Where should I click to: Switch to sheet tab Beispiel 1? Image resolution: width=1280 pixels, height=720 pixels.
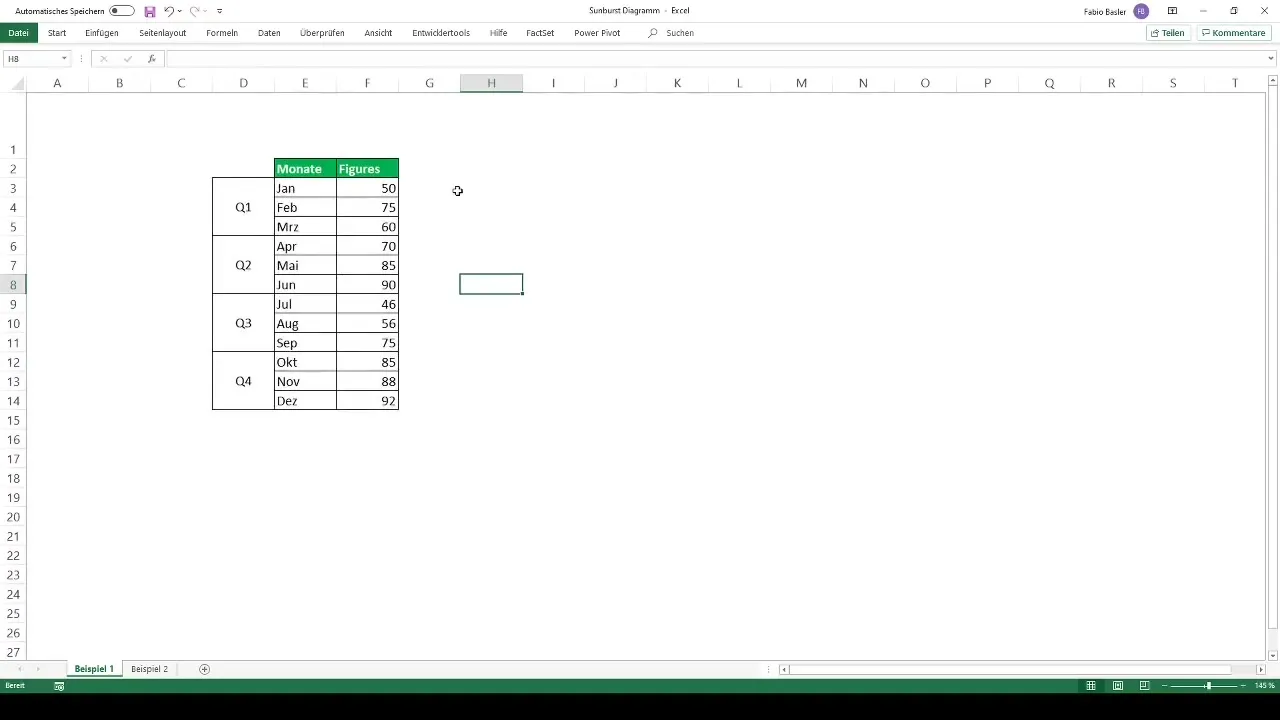tap(94, 669)
